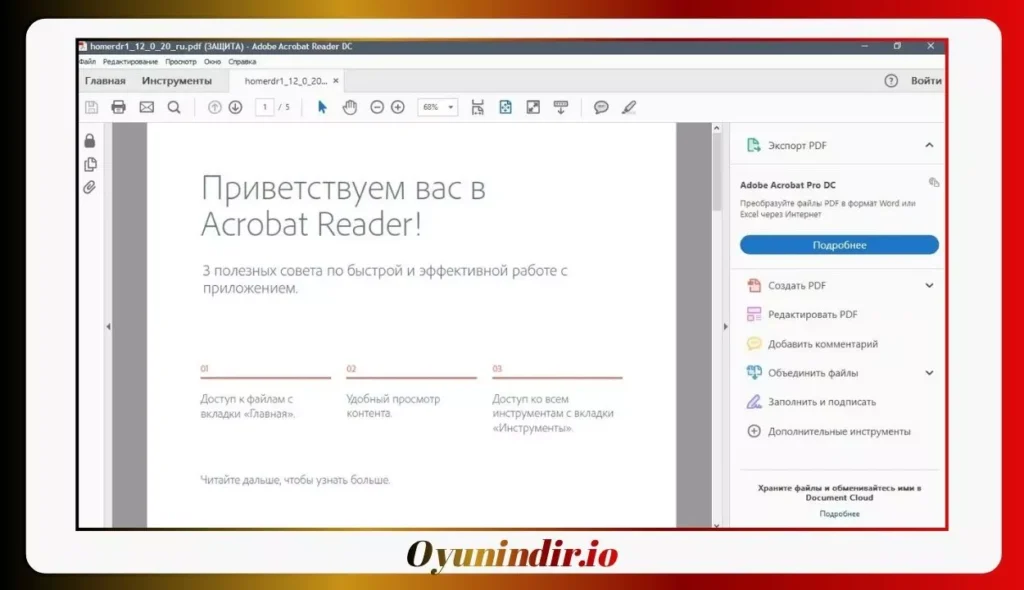Select the homerdr1_12_0_20 document tab
The width and height of the screenshot is (1024, 590).
pyautogui.click(x=285, y=81)
